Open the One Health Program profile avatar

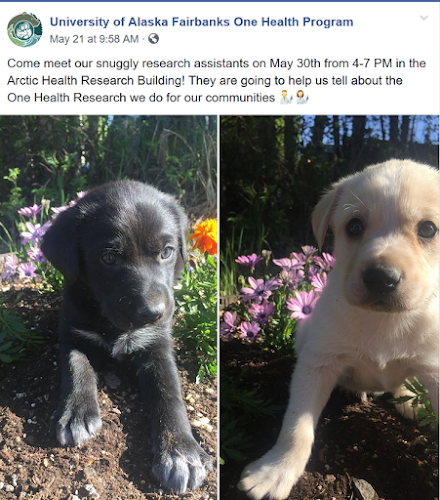coord(25,30)
